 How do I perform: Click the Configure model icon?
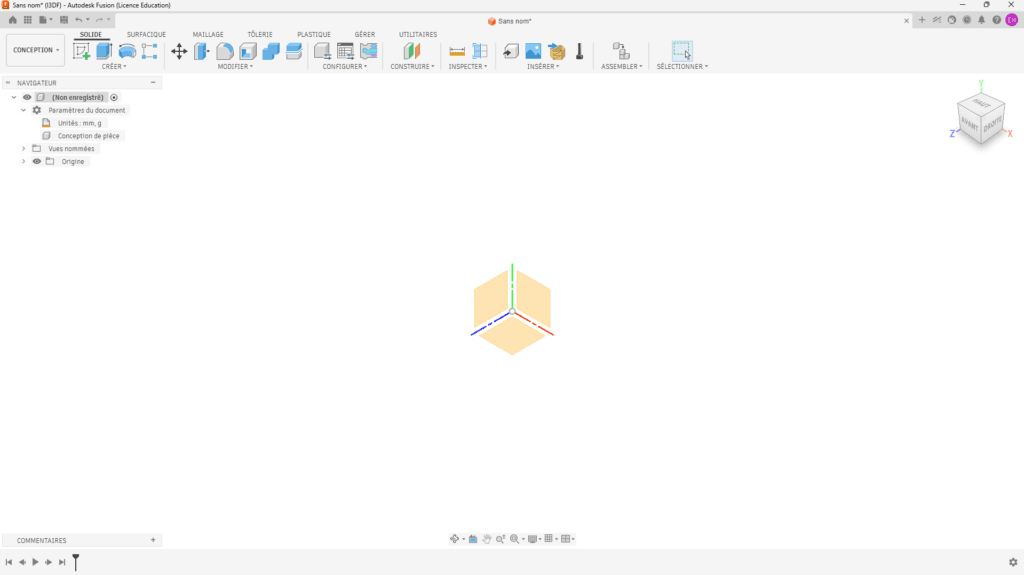[x=322, y=51]
